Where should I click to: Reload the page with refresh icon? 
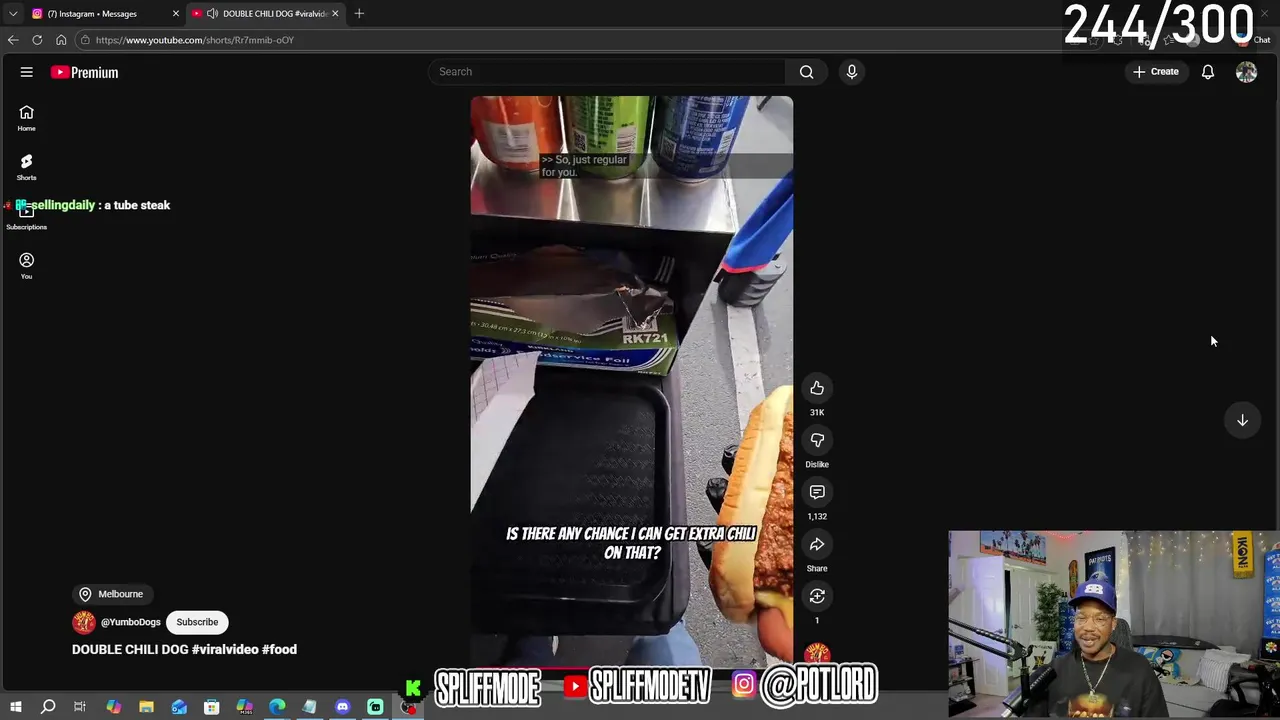(37, 40)
